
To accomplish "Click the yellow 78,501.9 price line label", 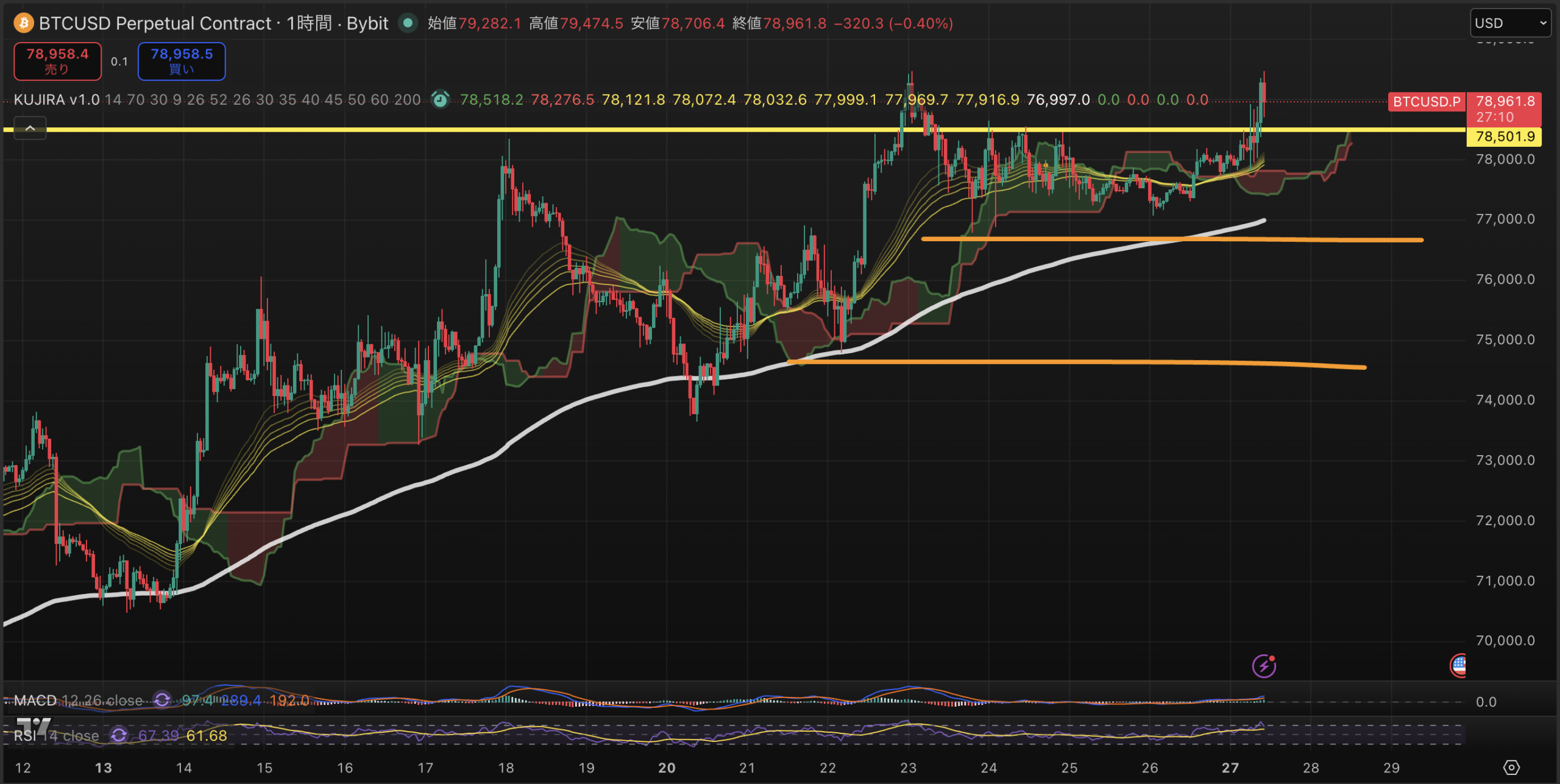I will click(1503, 136).
